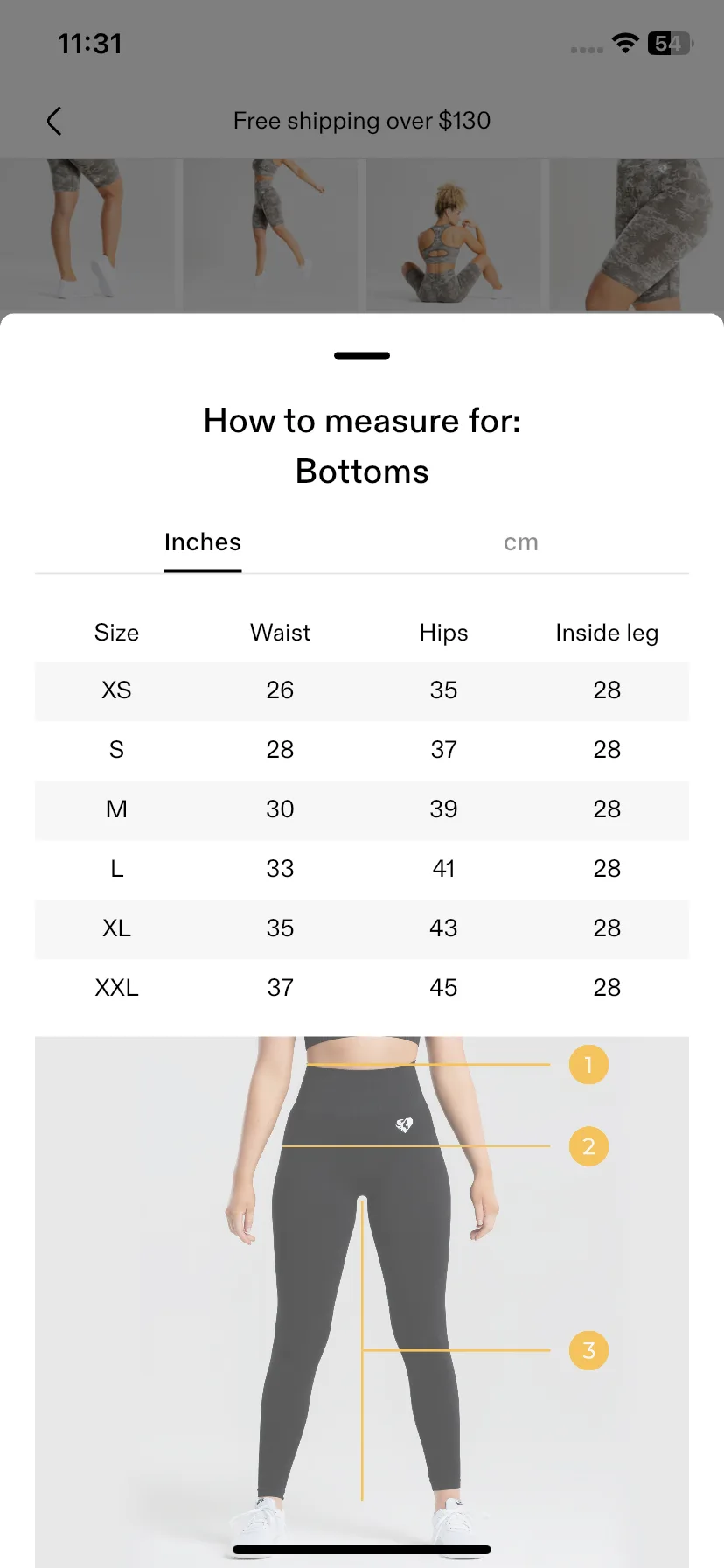Click the Waist column header
The height and width of the screenshot is (1568, 724).
280,633
